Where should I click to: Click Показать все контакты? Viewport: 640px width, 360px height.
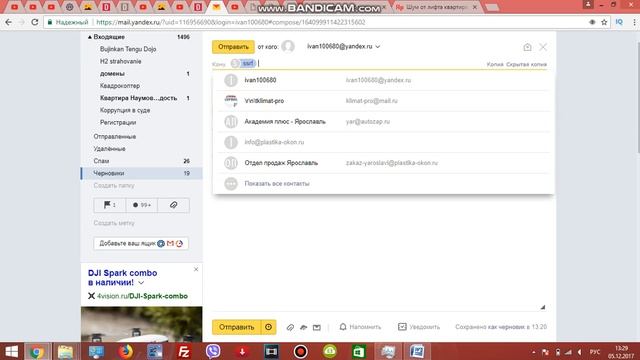click(x=277, y=184)
